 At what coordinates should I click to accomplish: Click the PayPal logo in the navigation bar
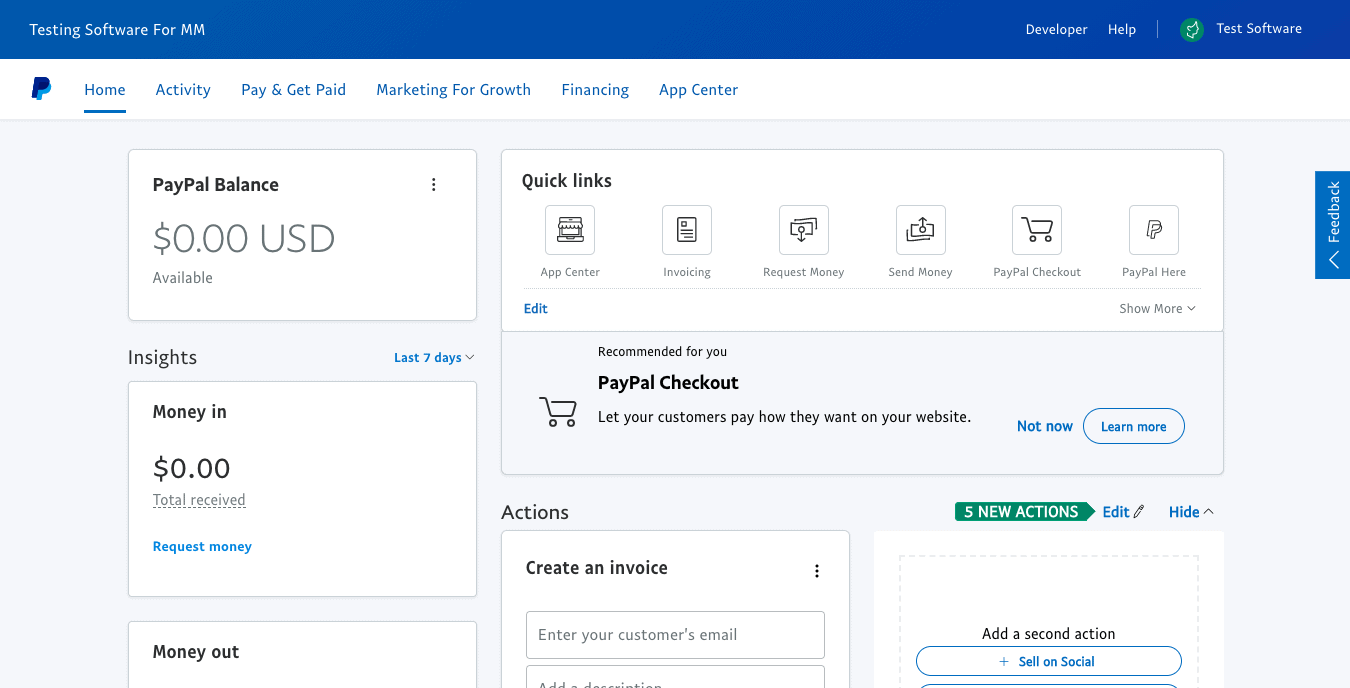[x=41, y=88]
